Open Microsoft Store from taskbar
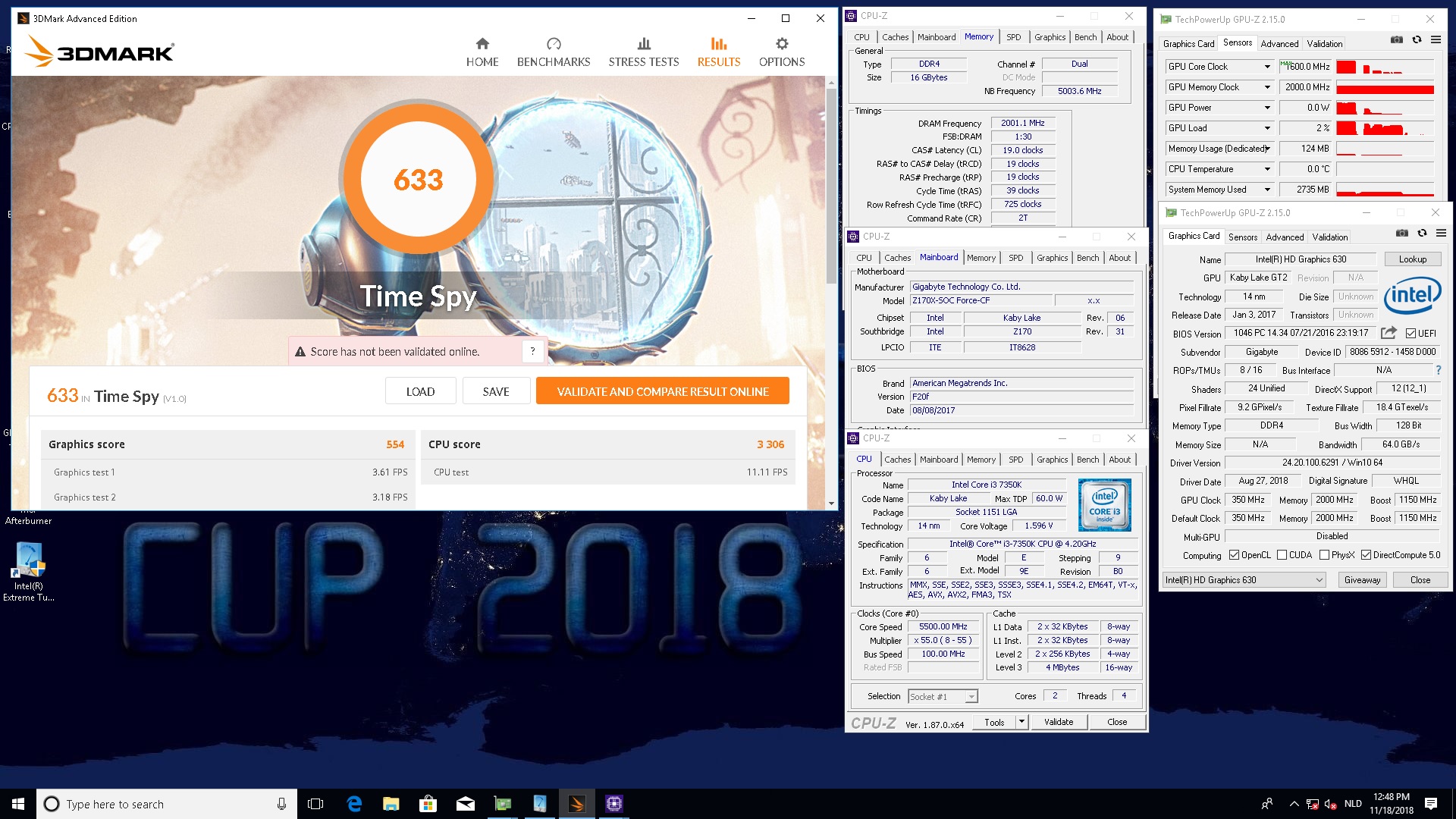Image resolution: width=1456 pixels, height=819 pixels. pyautogui.click(x=428, y=804)
